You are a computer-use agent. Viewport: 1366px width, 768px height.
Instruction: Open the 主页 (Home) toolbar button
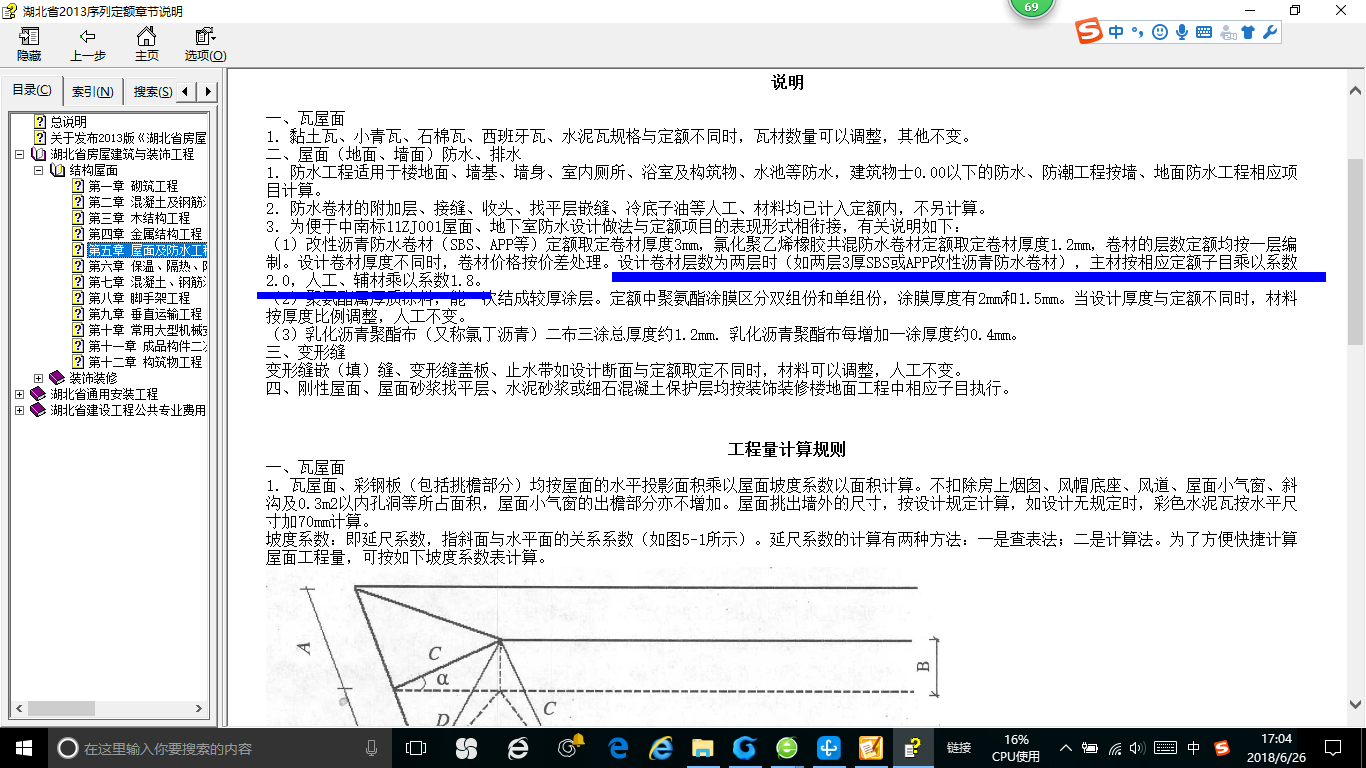pyautogui.click(x=147, y=45)
